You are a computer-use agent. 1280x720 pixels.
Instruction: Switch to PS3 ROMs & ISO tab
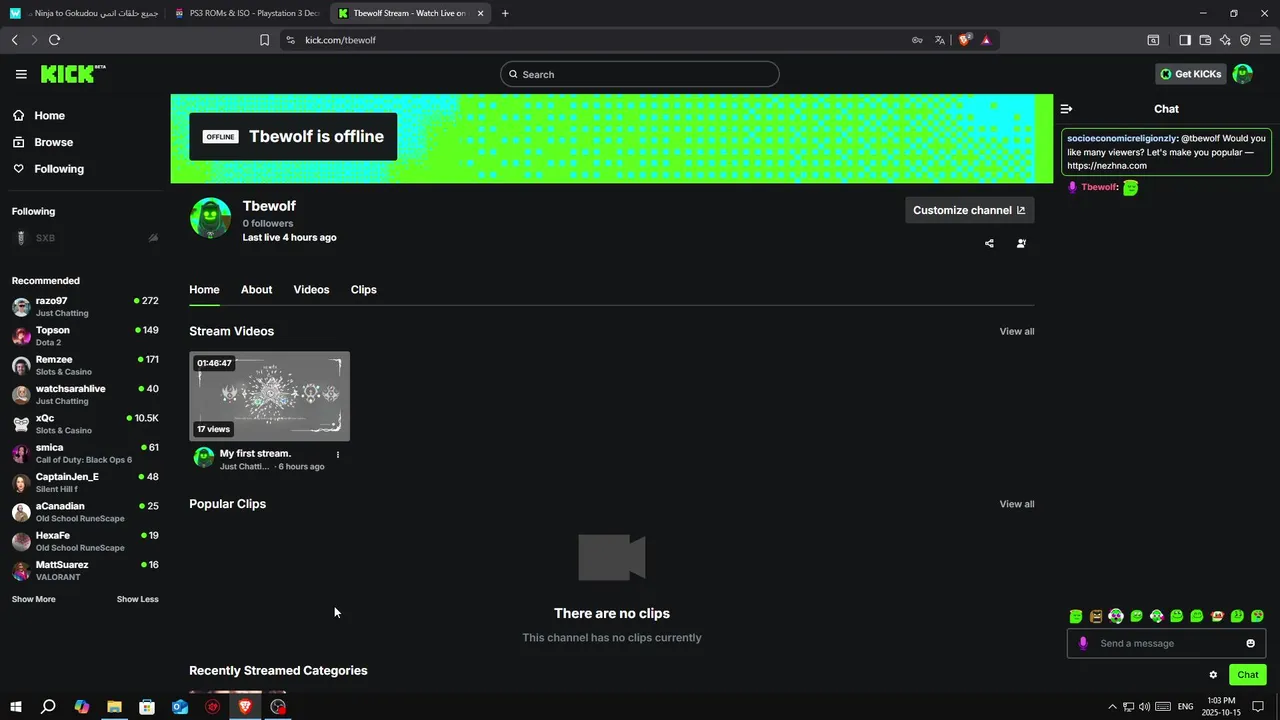[x=246, y=13]
